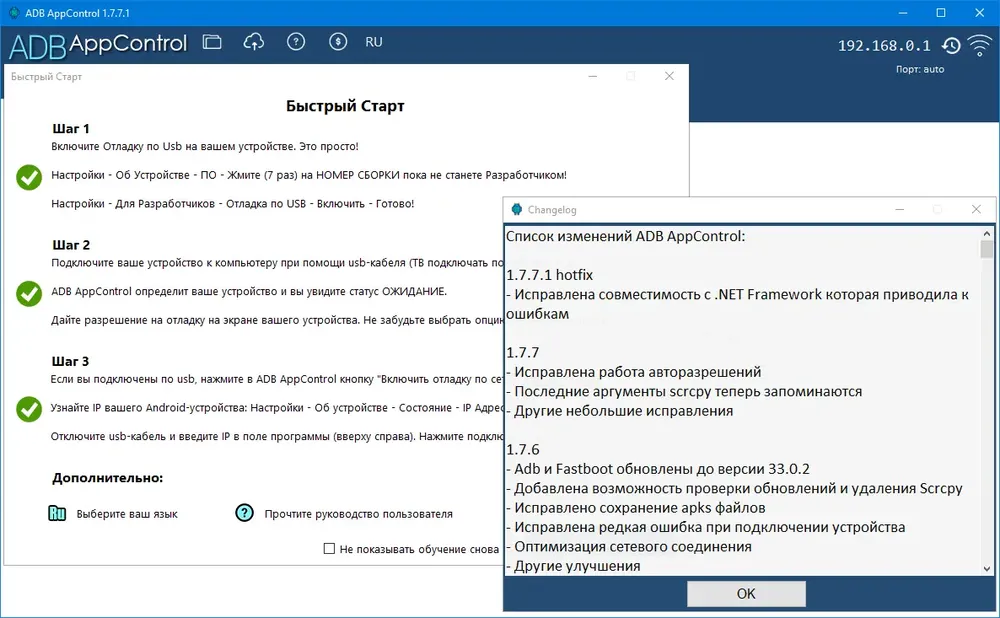Click question icon next to user guide

[244, 513]
